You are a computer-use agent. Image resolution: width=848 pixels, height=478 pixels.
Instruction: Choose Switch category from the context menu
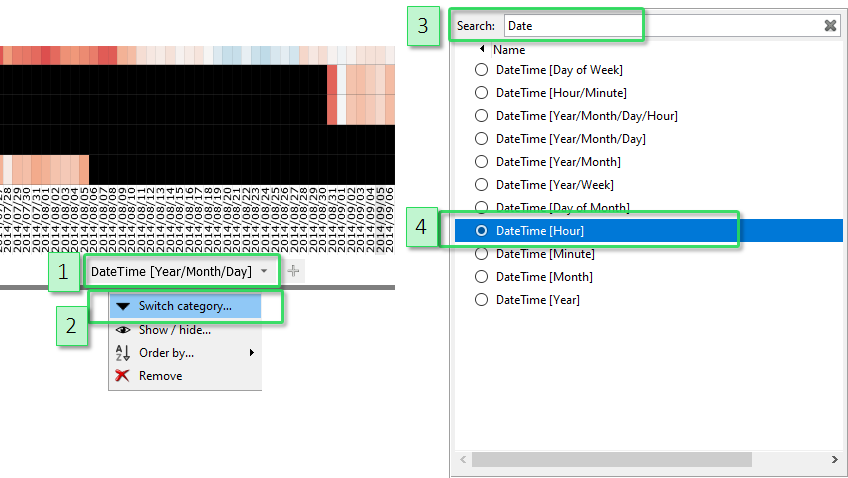185,306
